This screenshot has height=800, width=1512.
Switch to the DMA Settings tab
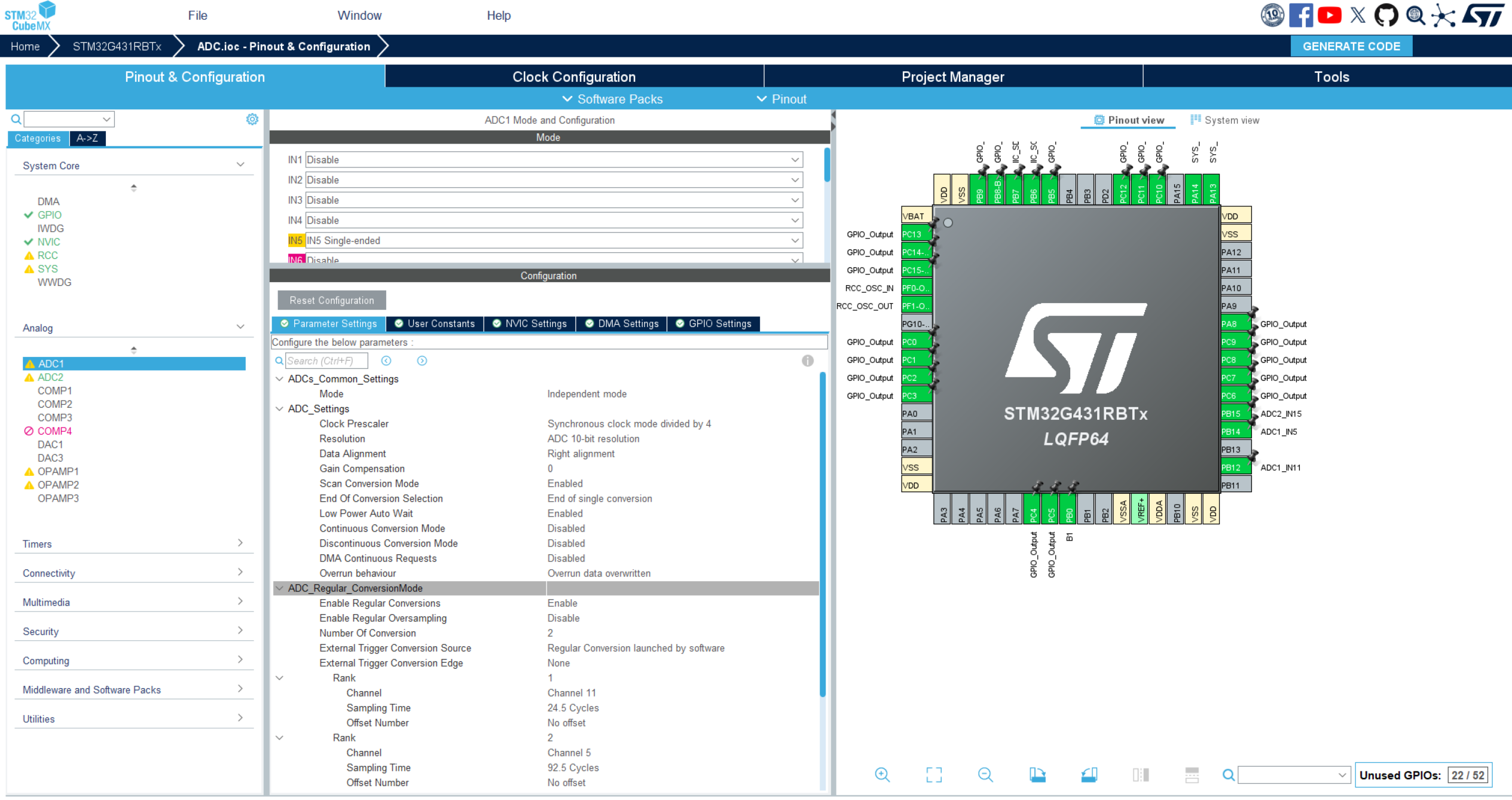click(622, 323)
